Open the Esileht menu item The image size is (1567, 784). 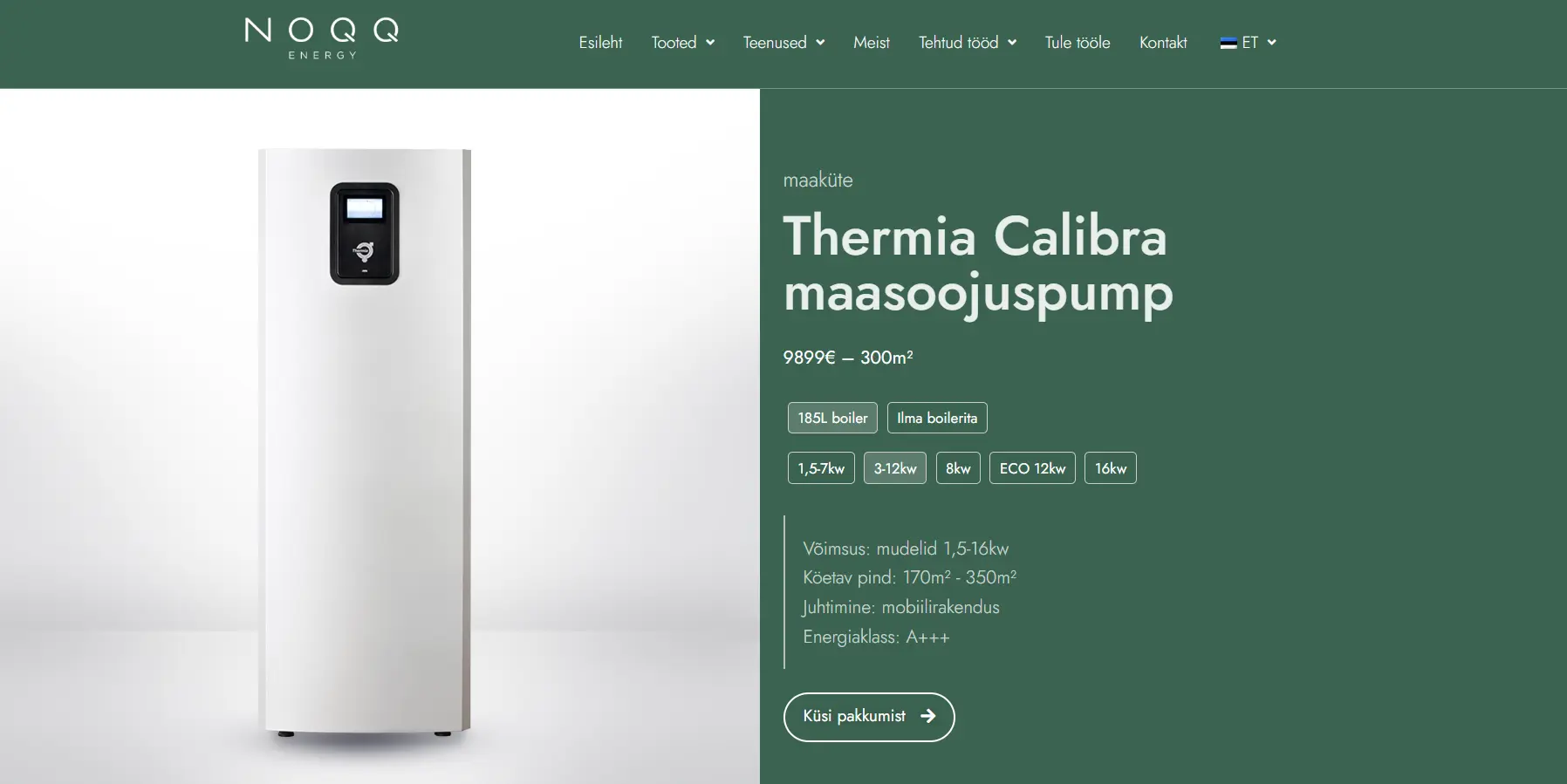[x=600, y=43]
